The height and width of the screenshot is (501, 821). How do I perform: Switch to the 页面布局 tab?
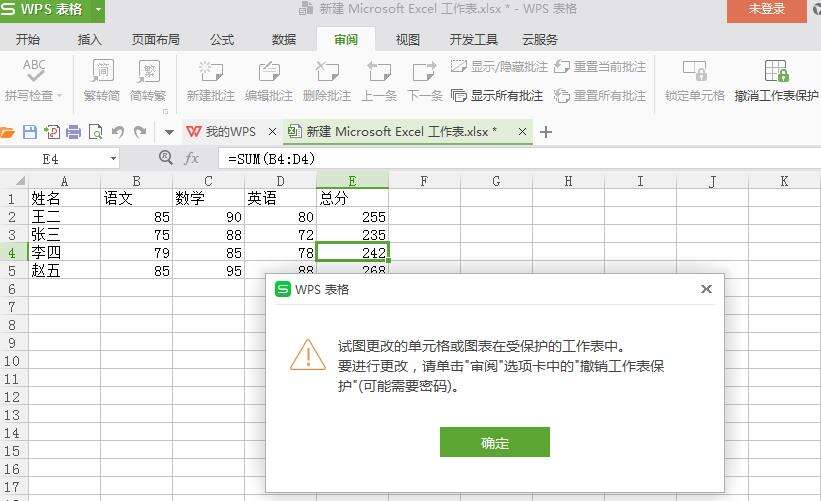156,40
